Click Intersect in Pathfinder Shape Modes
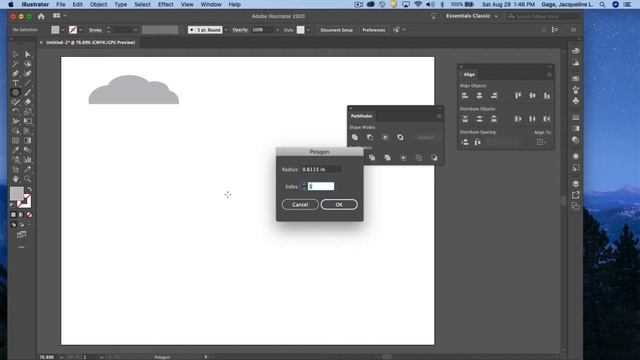Viewport: 640px width, 360px height. [x=385, y=138]
